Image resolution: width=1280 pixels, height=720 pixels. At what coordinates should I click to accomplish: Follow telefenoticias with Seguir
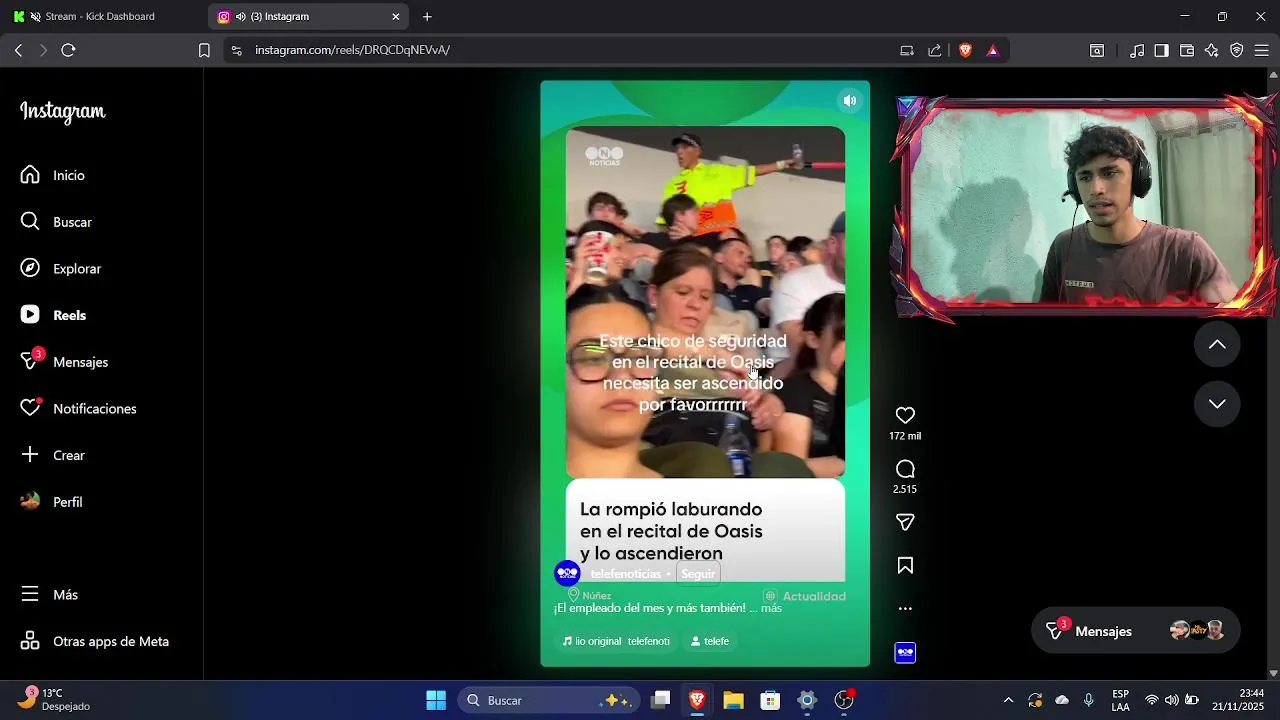(x=698, y=574)
